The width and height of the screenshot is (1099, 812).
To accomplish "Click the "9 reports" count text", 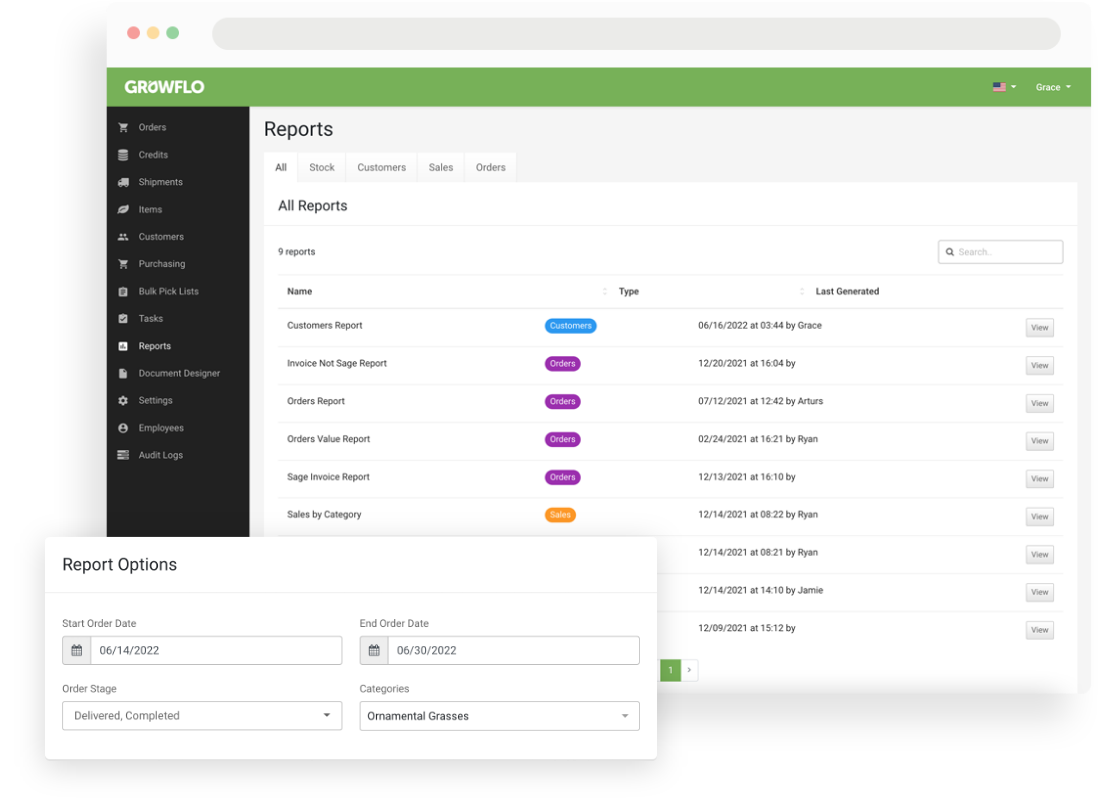I will (296, 252).
